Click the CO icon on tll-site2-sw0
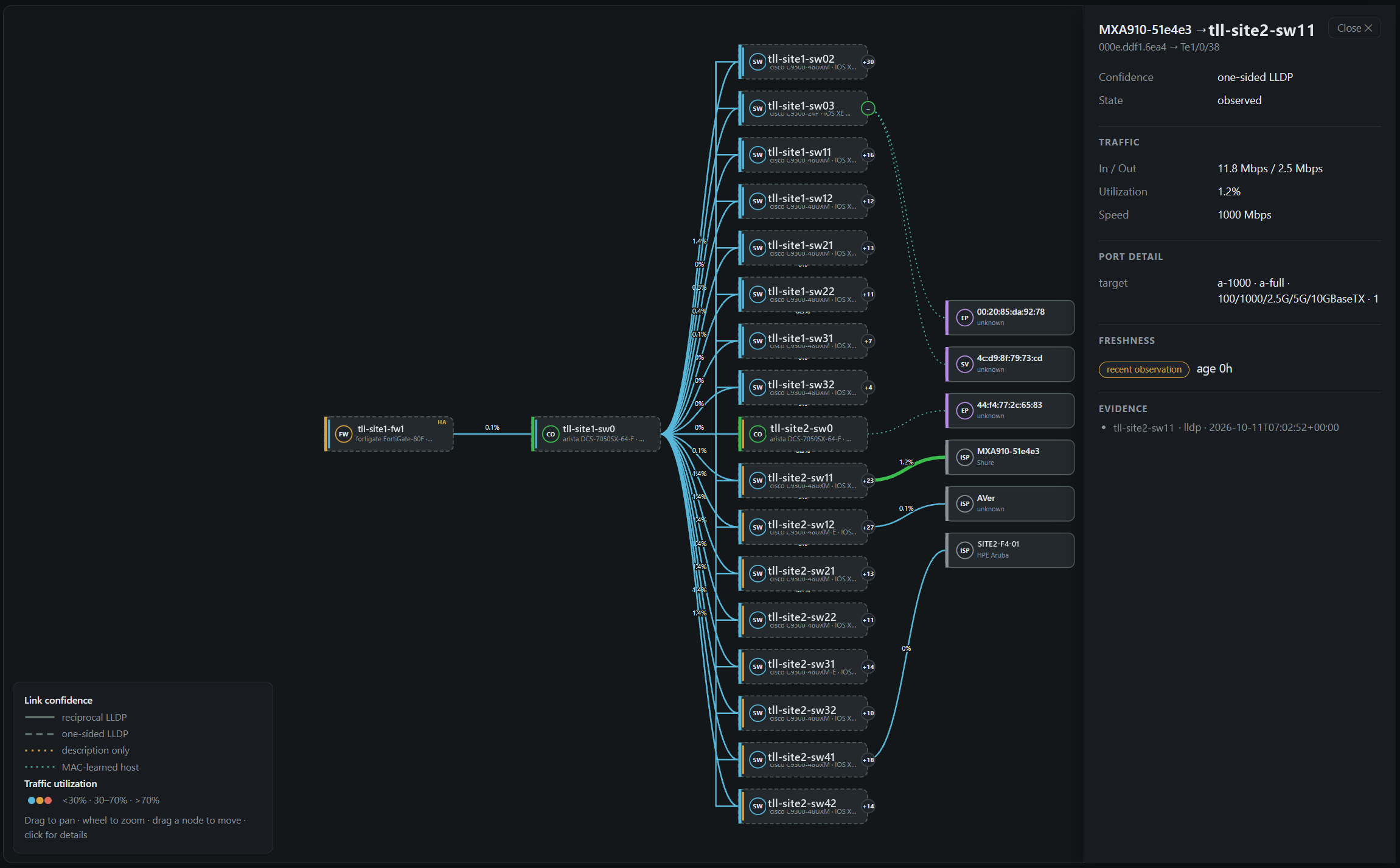Screen dimensions: 1400x868 click(x=757, y=434)
